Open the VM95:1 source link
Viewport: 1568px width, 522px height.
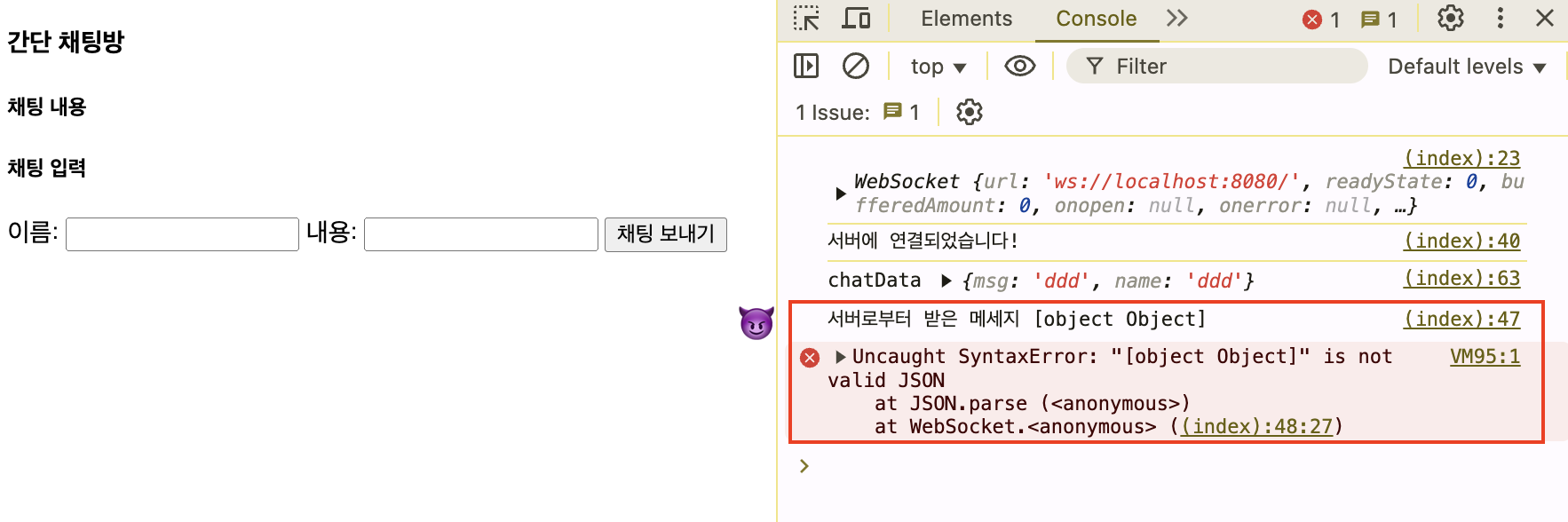[1485, 356]
